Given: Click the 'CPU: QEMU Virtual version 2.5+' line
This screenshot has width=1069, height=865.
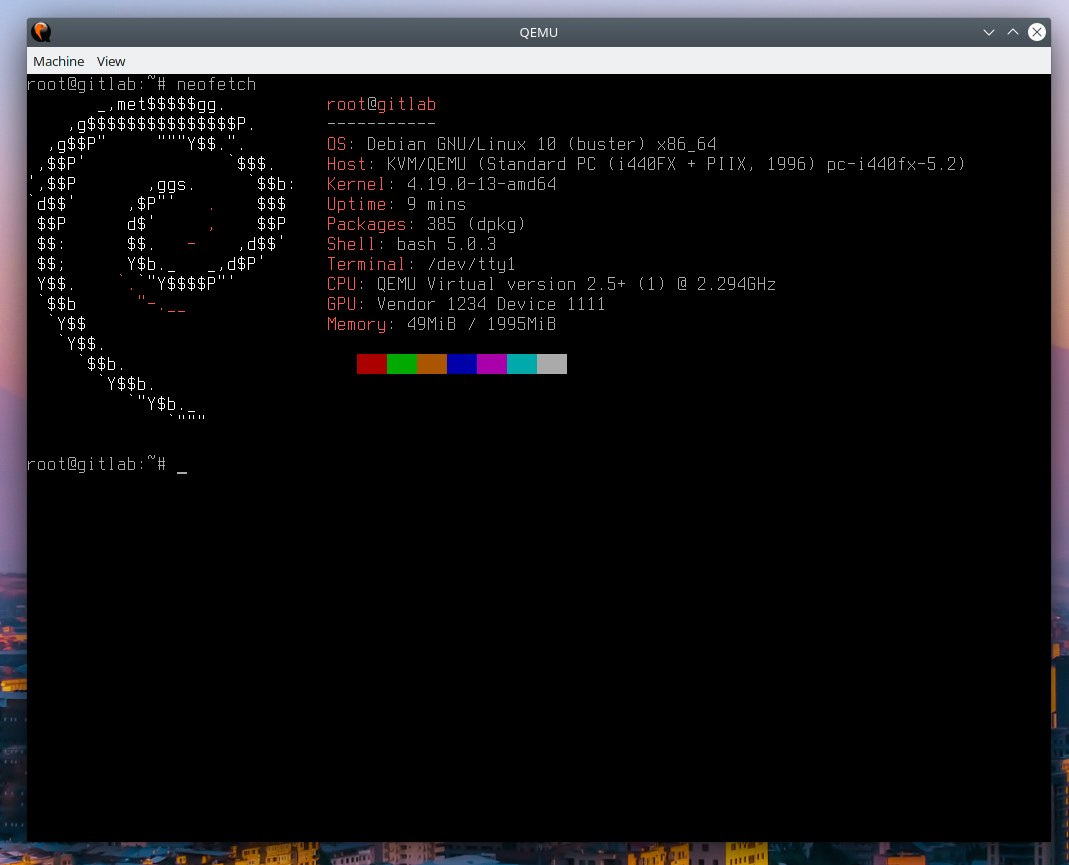Looking at the screenshot, I should 551,284.
